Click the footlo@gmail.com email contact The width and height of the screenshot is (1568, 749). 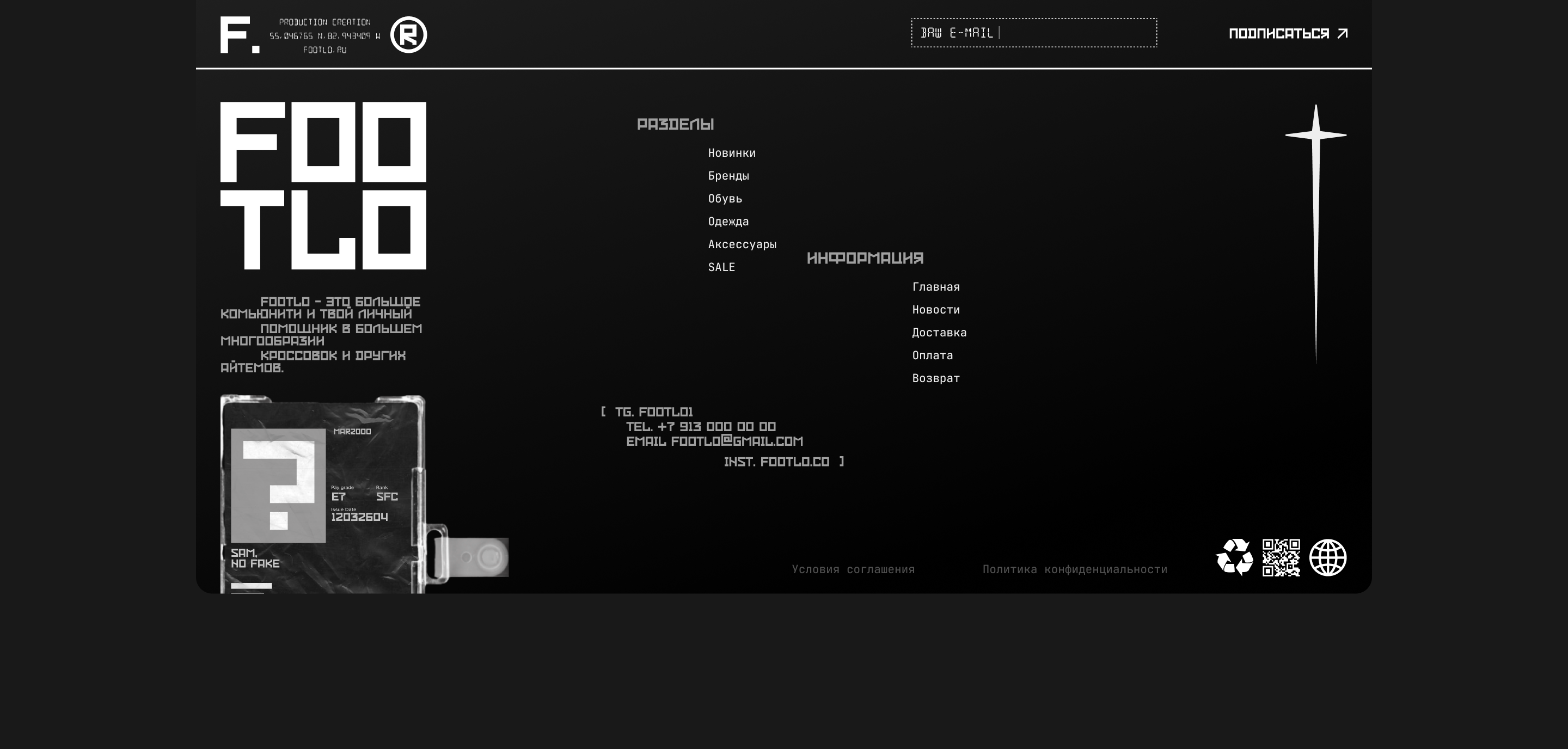tap(737, 442)
